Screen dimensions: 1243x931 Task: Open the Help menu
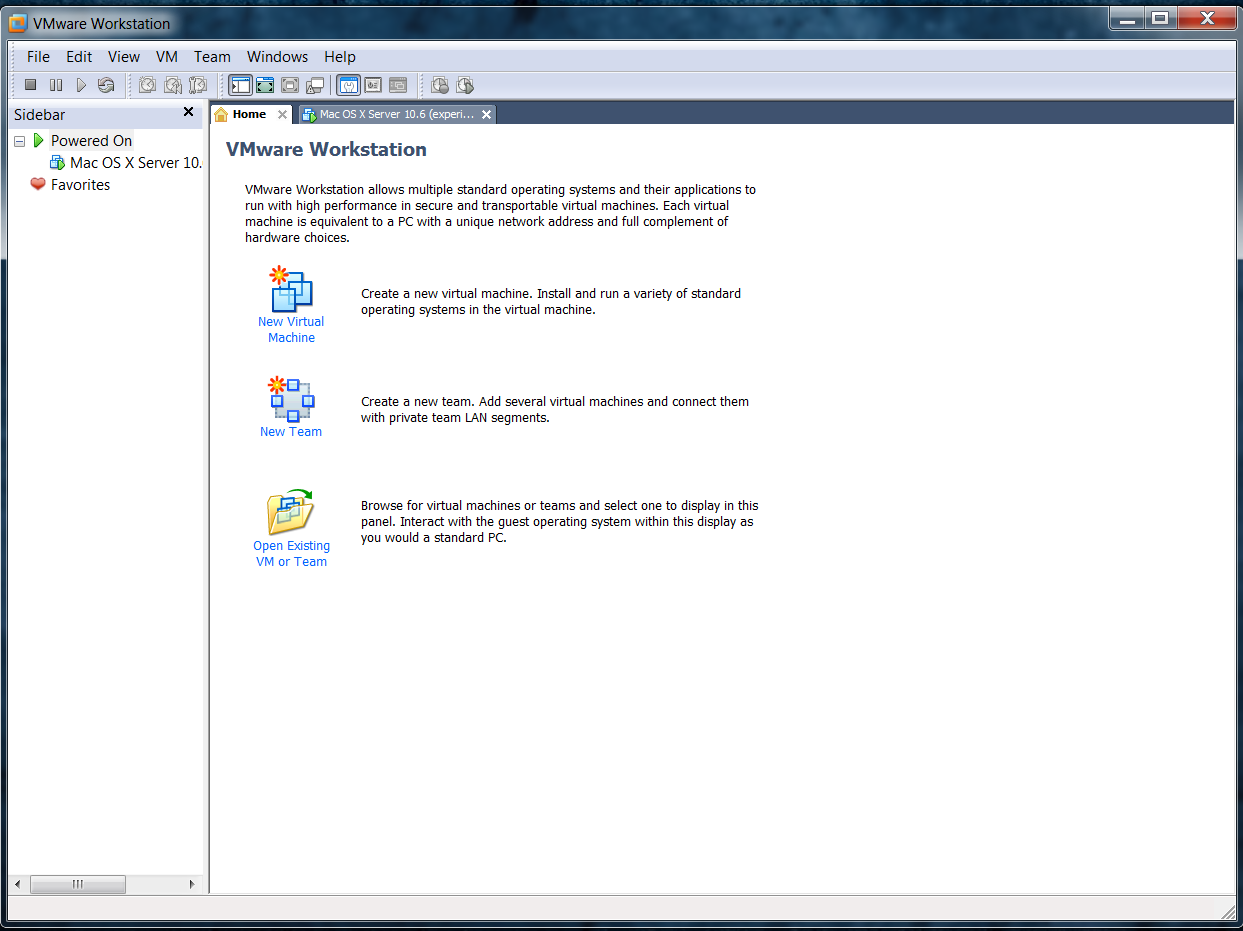[340, 57]
